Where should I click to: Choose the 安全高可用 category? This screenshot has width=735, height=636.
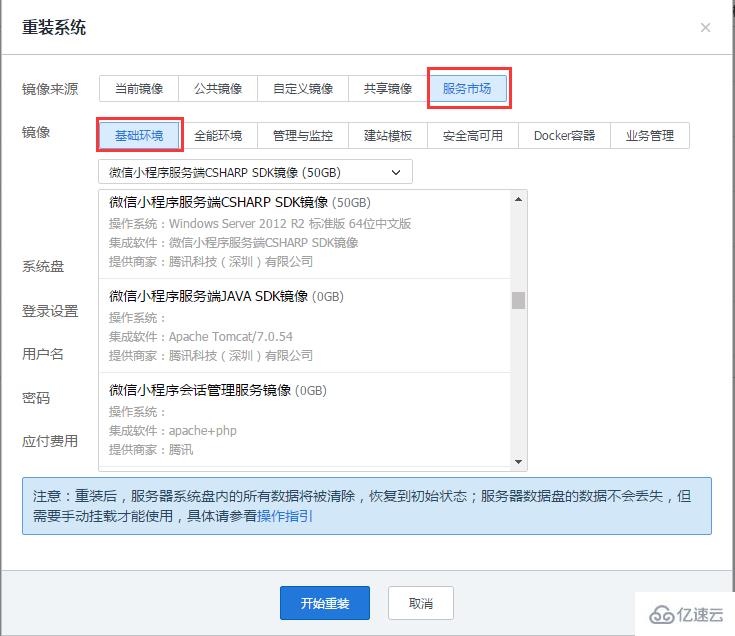(472, 135)
